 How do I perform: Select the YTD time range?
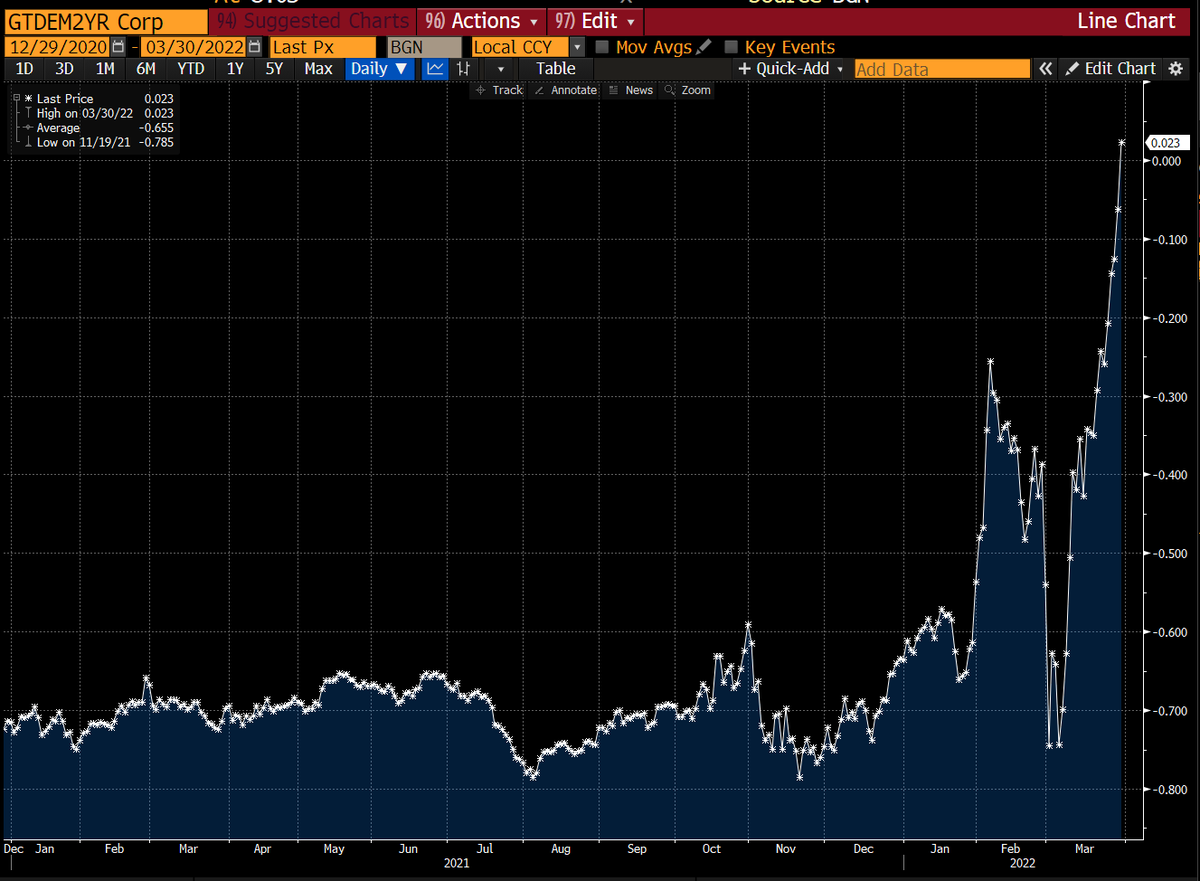191,69
